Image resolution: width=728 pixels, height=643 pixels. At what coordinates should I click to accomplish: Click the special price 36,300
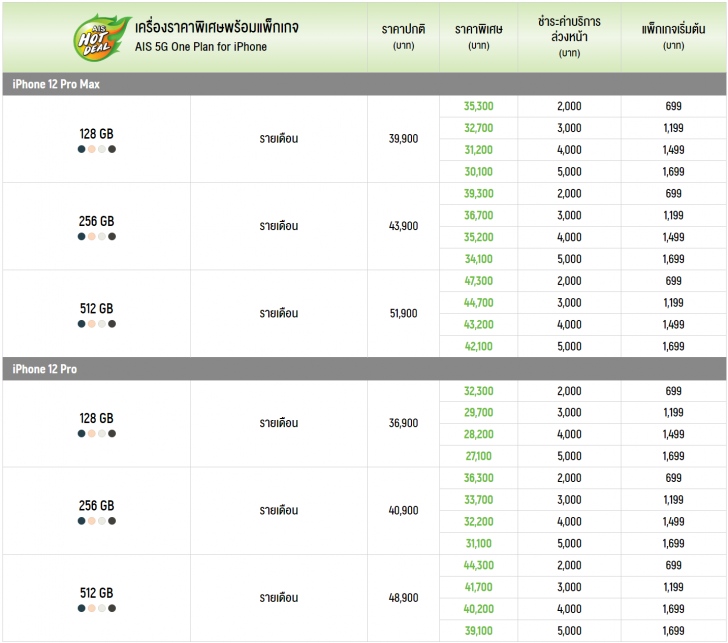click(479, 478)
